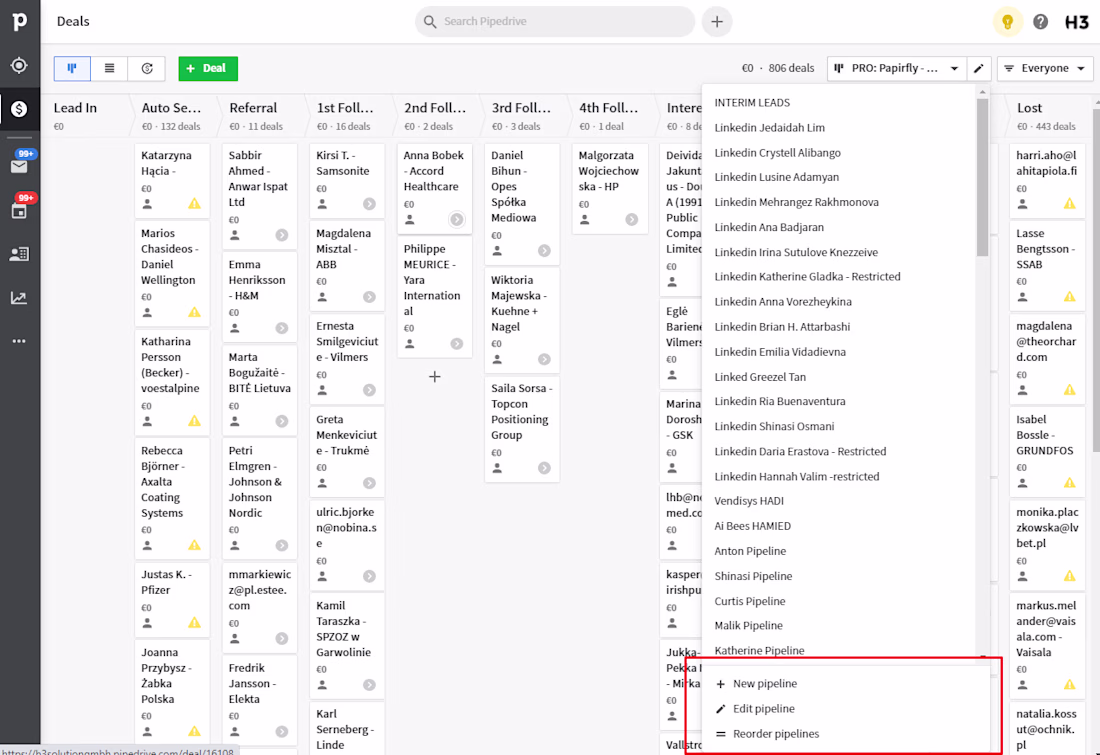The image size is (1100, 755).
Task: Pick Linkedin Shinasi Osmani pipeline
Action: point(774,427)
